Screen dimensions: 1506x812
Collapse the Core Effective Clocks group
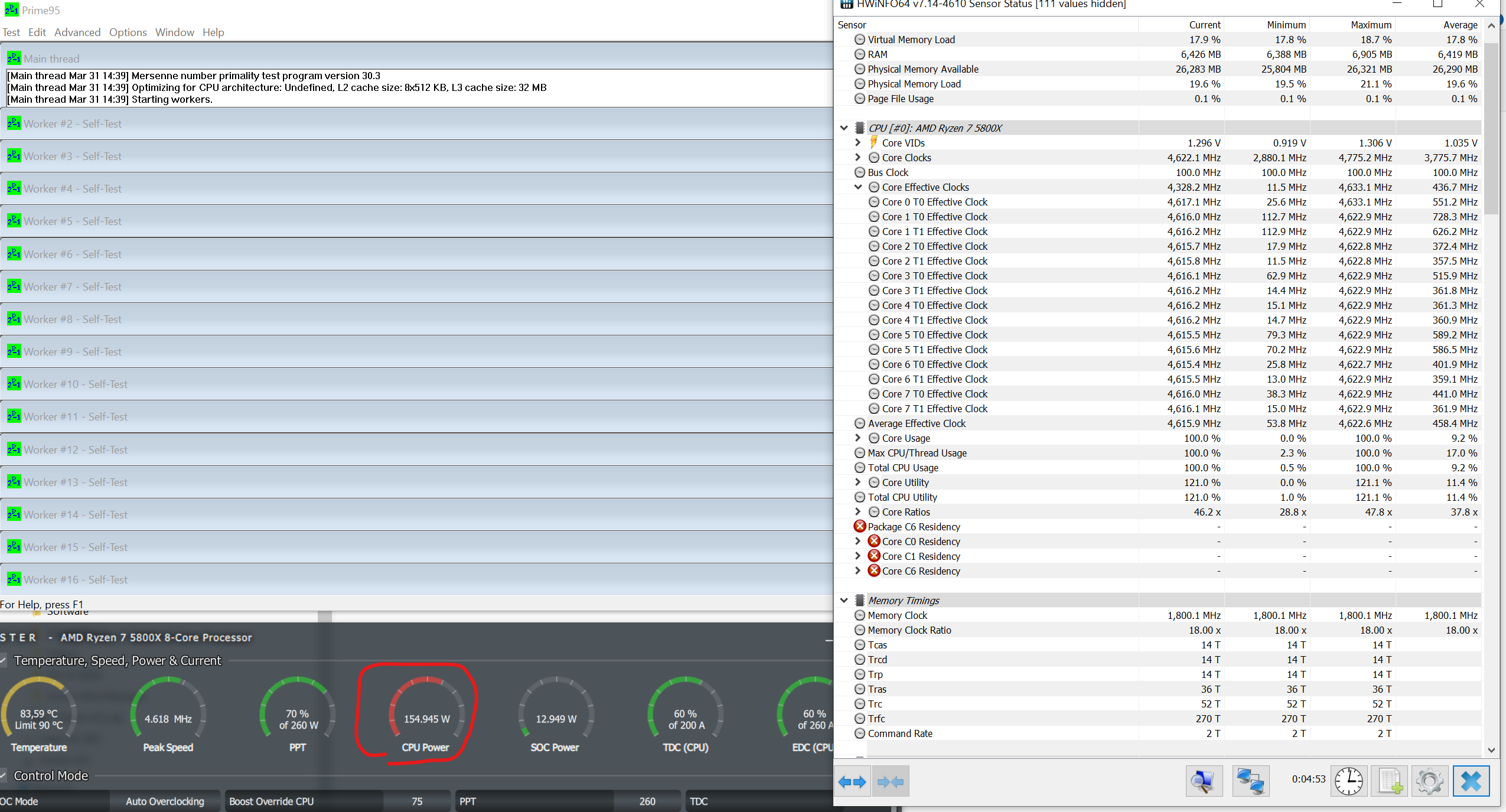click(x=858, y=187)
